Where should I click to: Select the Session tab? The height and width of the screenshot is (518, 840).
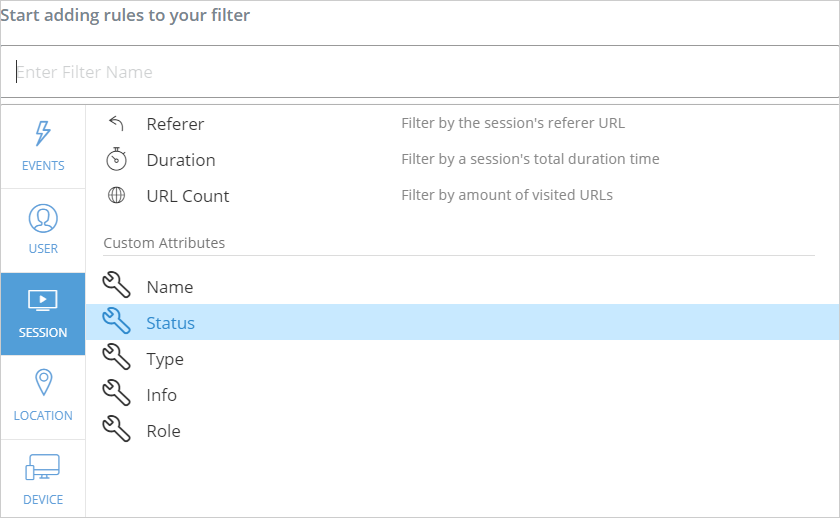coord(43,313)
